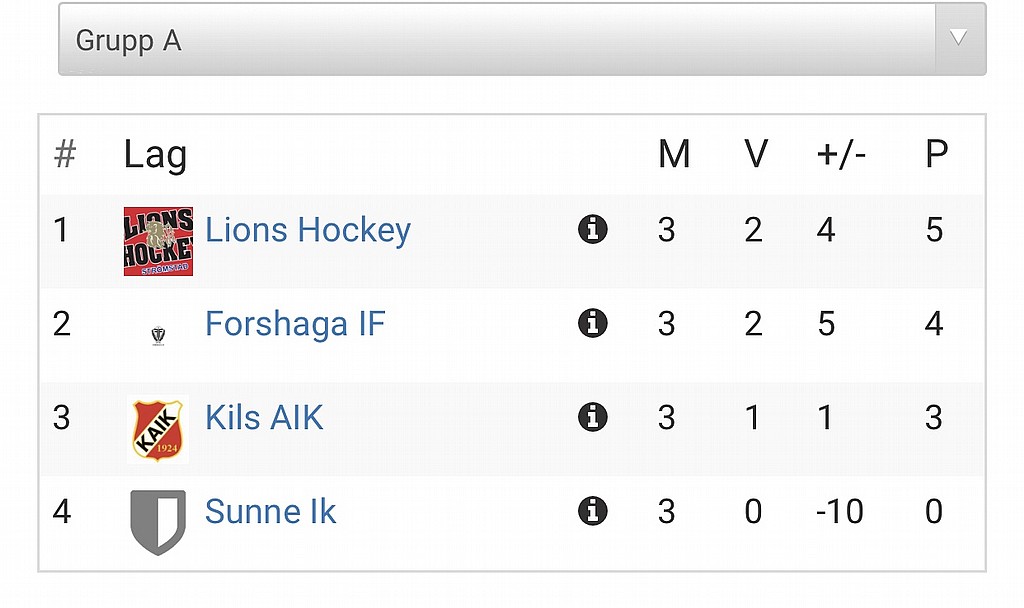Open info icon for Lions Hockey
1024x608 pixels.
coord(593,229)
